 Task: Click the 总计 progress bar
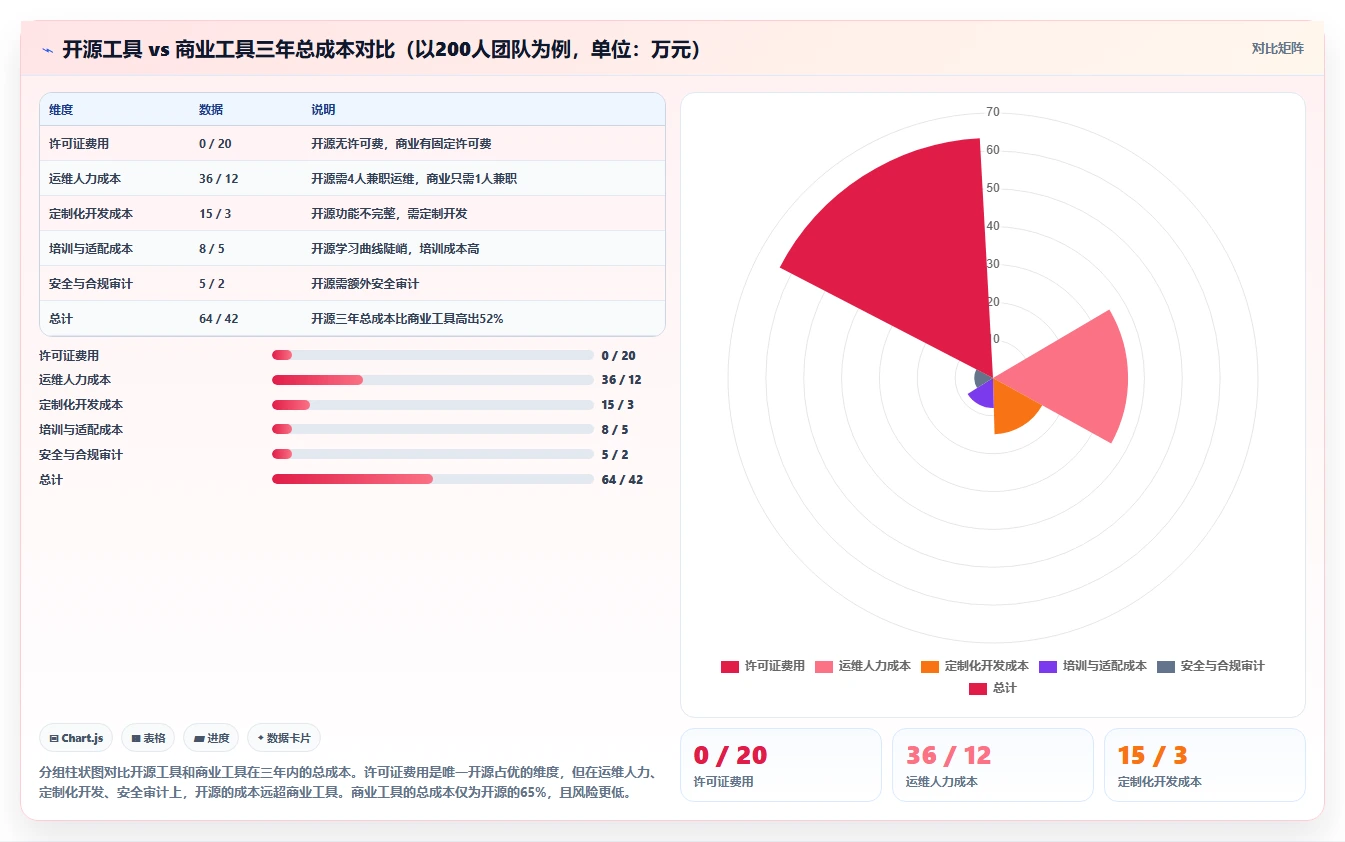[x=432, y=479]
